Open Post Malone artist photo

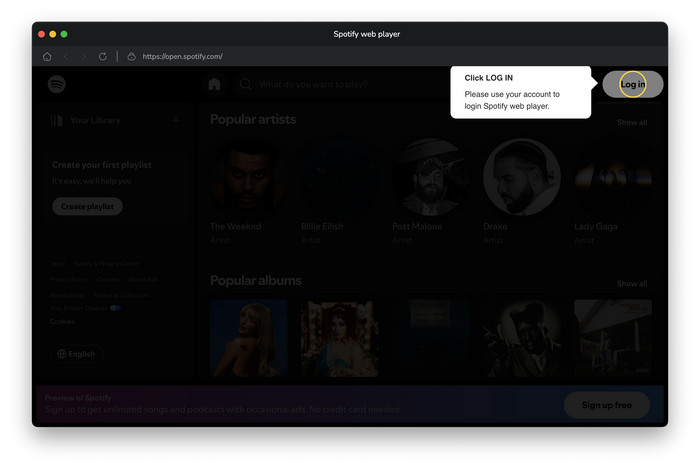(x=431, y=177)
